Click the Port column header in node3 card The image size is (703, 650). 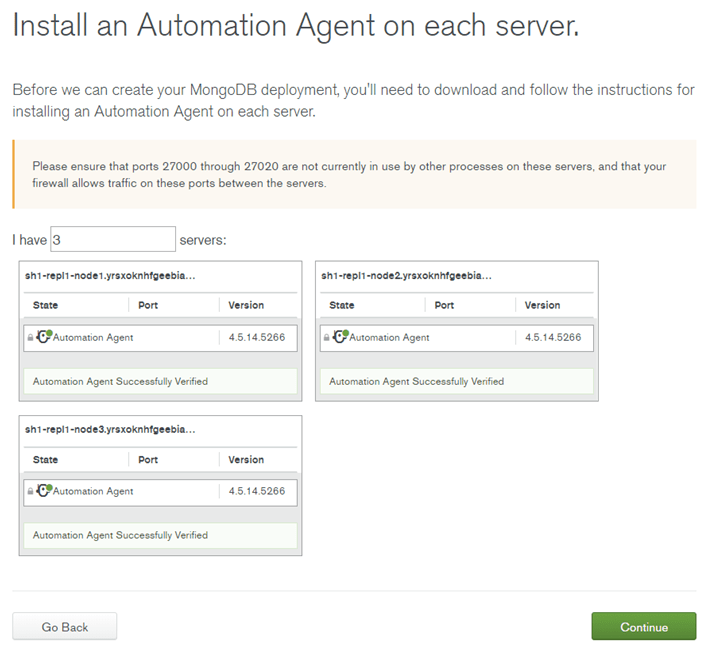[148, 459]
